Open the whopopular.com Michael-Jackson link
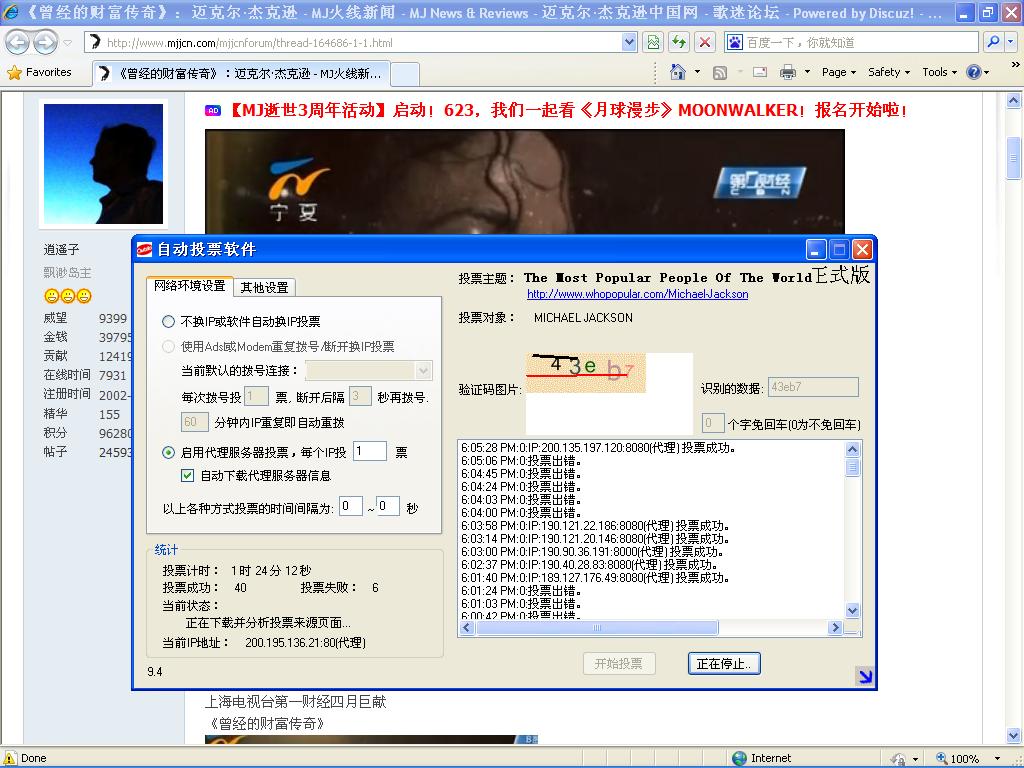1024x768 pixels. (637, 294)
